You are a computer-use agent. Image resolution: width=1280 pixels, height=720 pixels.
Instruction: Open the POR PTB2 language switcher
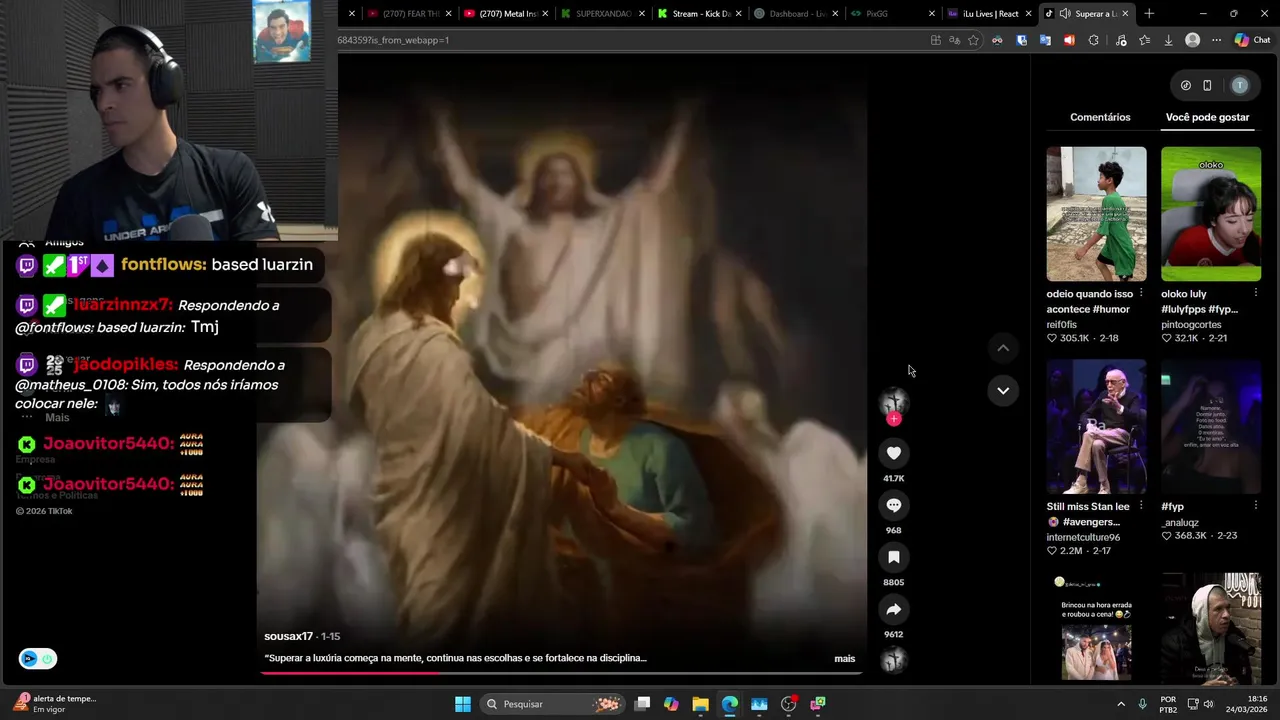pos(1168,704)
